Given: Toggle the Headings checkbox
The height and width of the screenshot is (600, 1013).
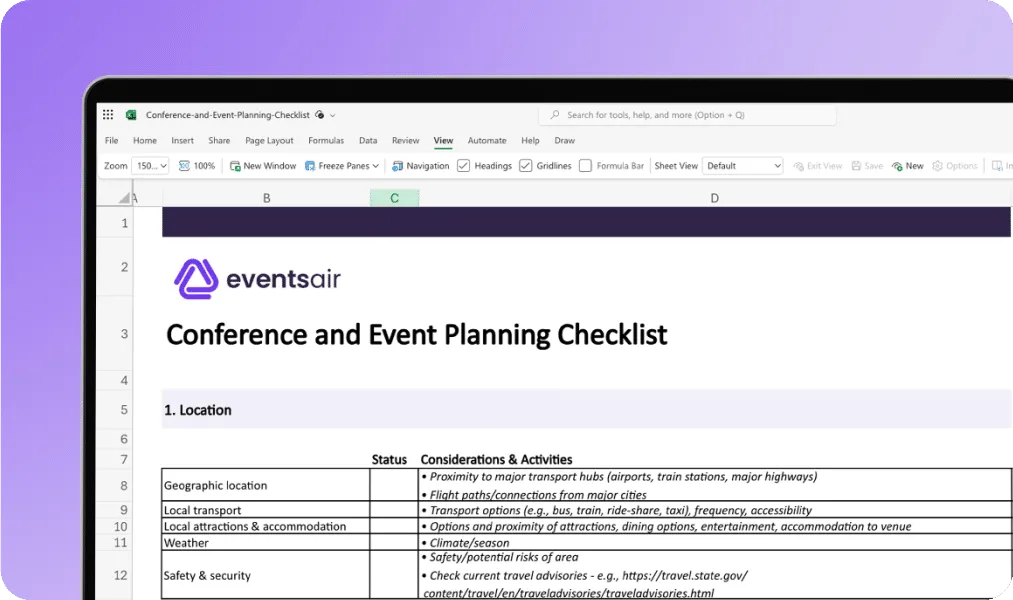Looking at the screenshot, I should pos(463,166).
